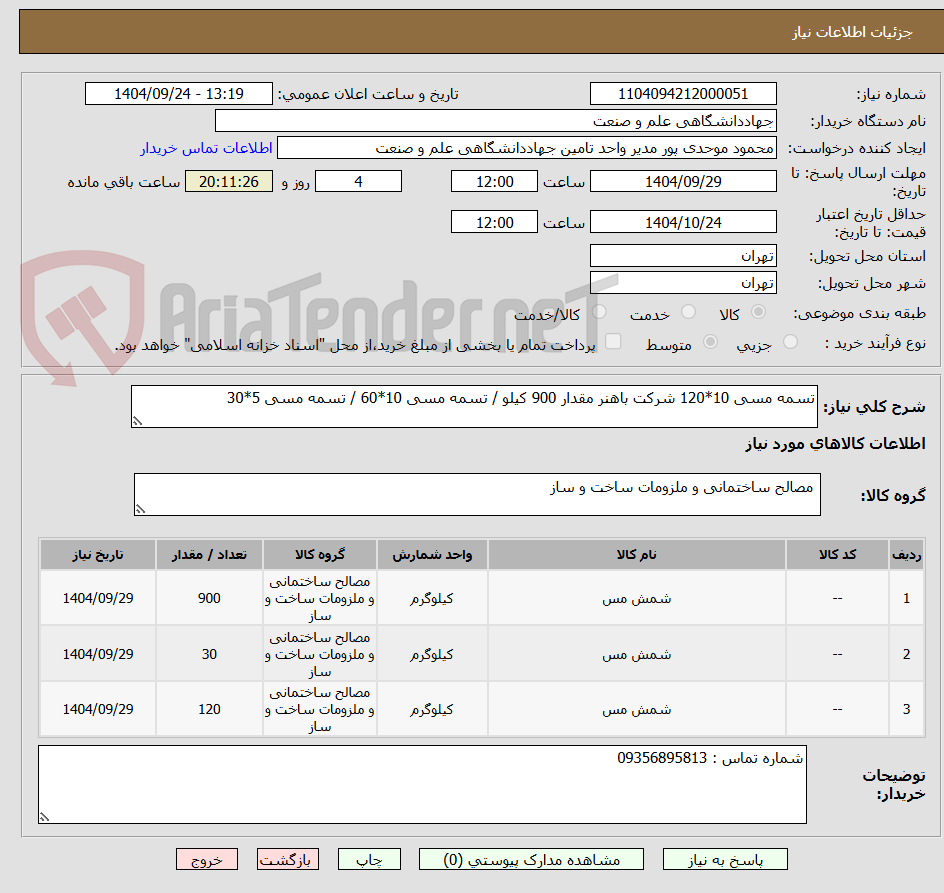Choose the کالا/خدمت radio option
This screenshot has width=944, height=893.
tap(599, 312)
